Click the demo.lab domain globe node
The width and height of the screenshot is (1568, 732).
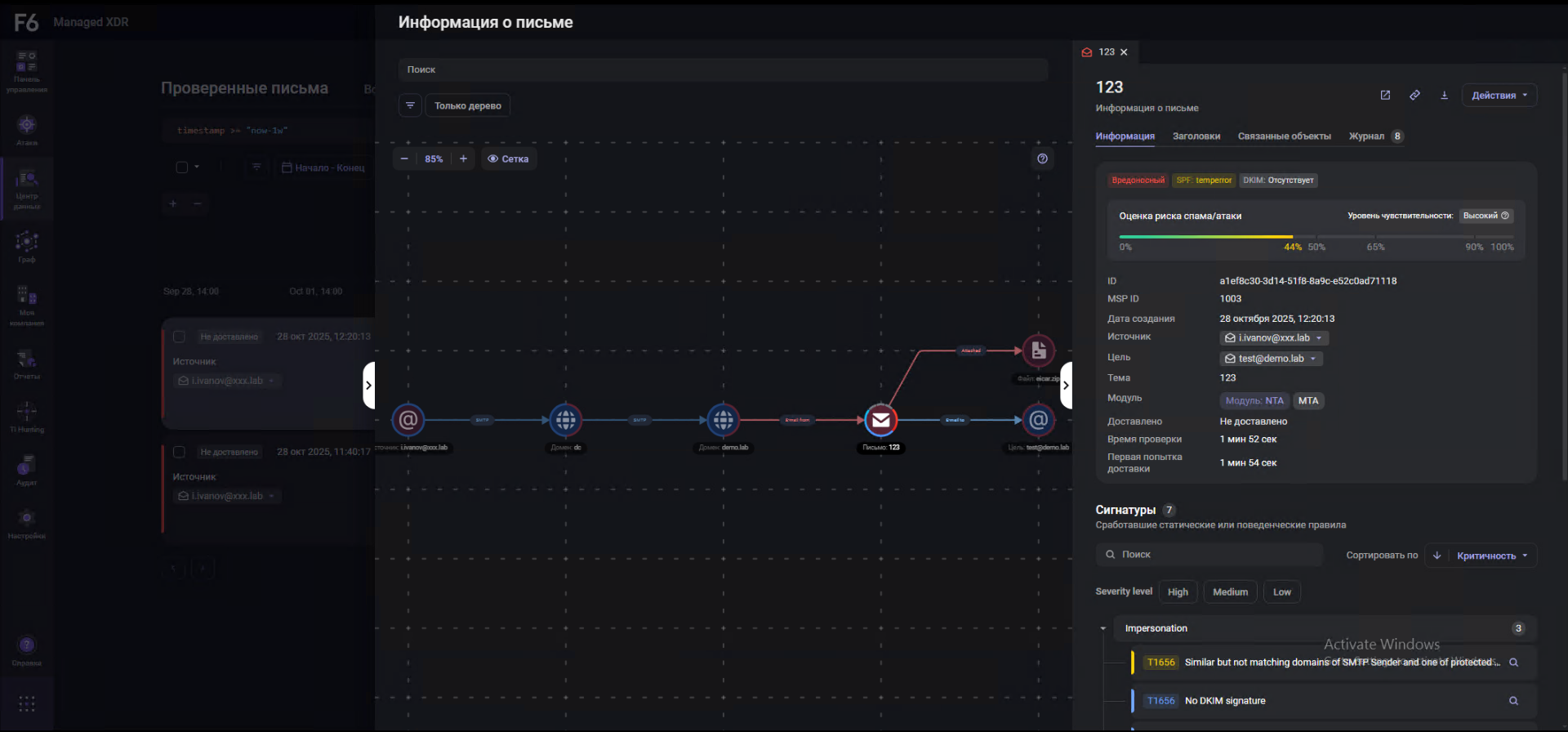[723, 420]
